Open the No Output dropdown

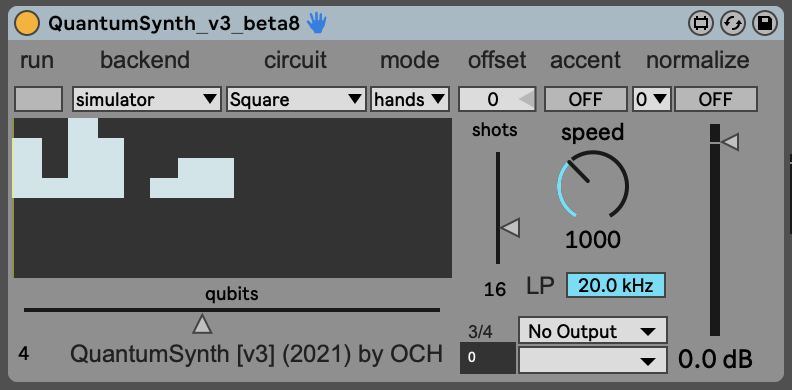592,331
